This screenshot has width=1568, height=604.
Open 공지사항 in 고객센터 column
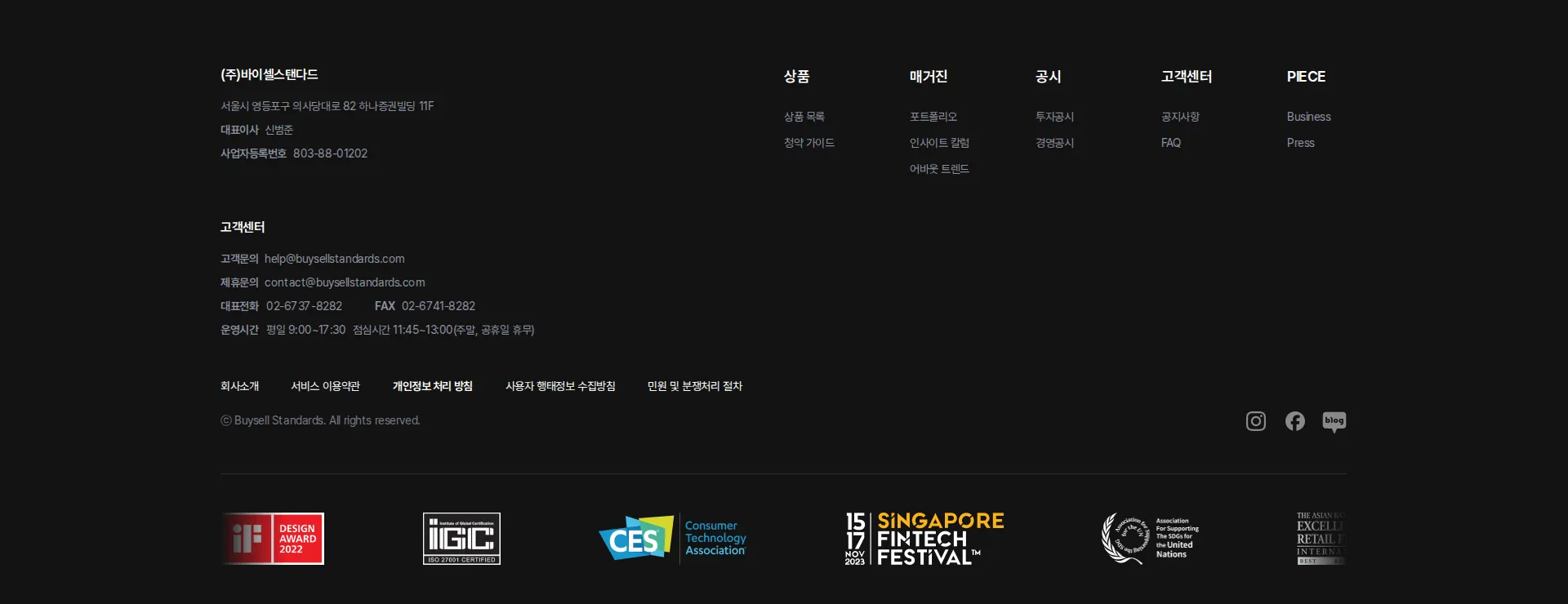point(1180,117)
